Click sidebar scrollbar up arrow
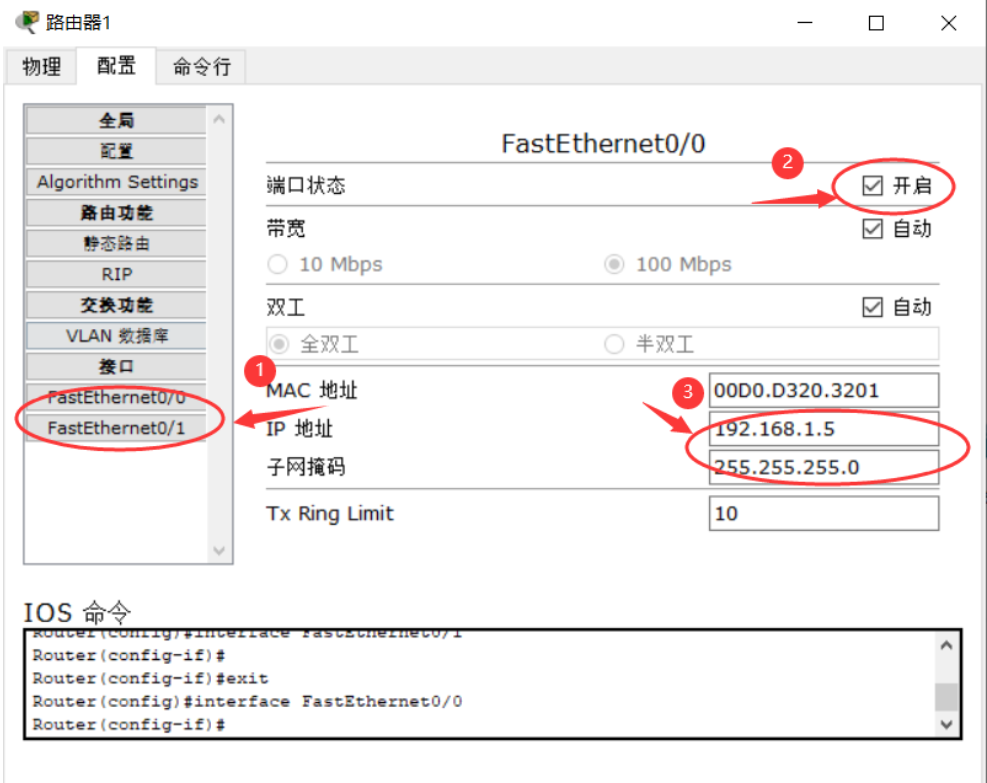Screen dimensions: 987x783 pyautogui.click(x=219, y=119)
